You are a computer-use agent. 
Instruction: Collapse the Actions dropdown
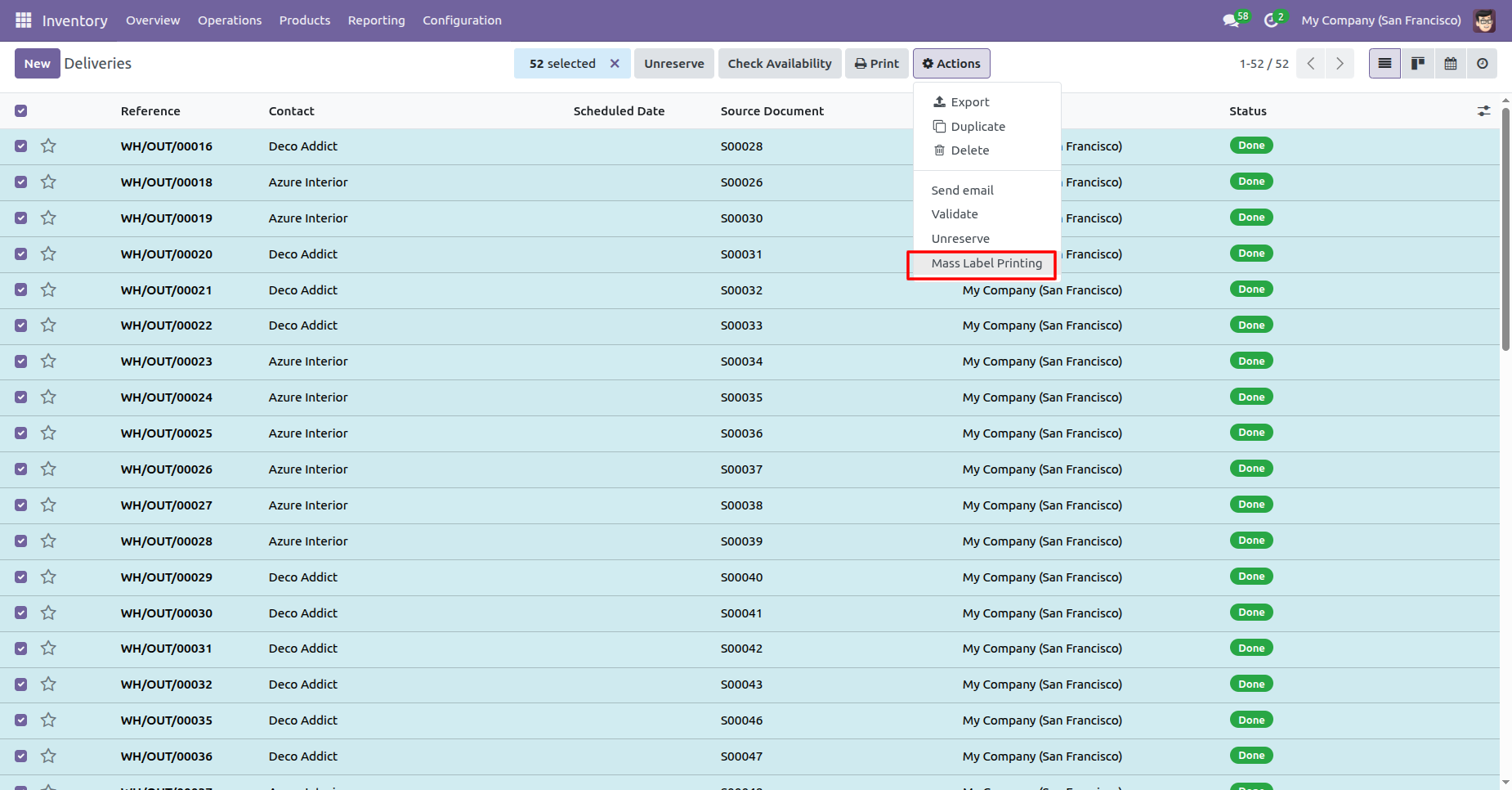click(951, 64)
